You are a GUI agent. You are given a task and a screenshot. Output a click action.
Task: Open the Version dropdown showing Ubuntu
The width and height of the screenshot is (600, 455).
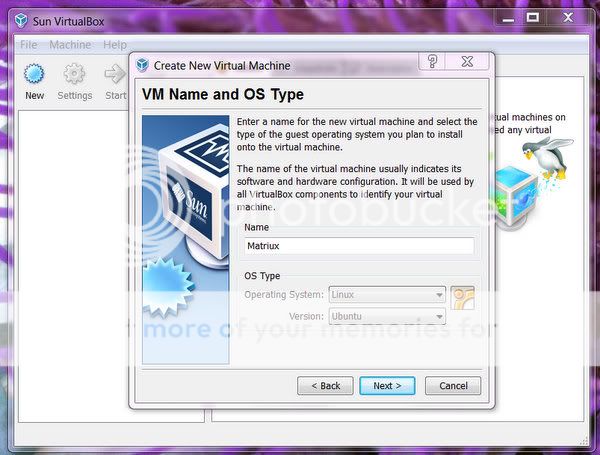387,316
